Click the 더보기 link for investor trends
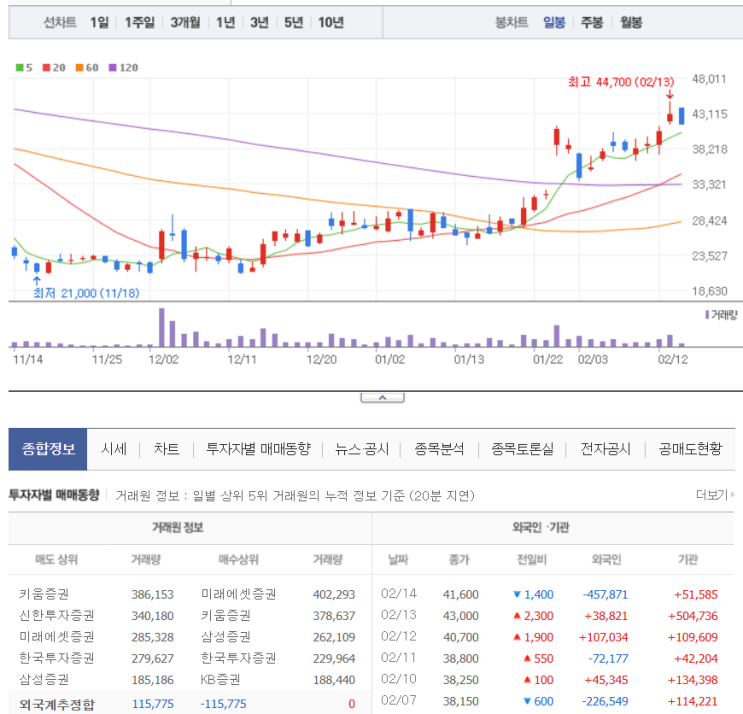Image resolution: width=743 pixels, height=714 pixels. 715,495
